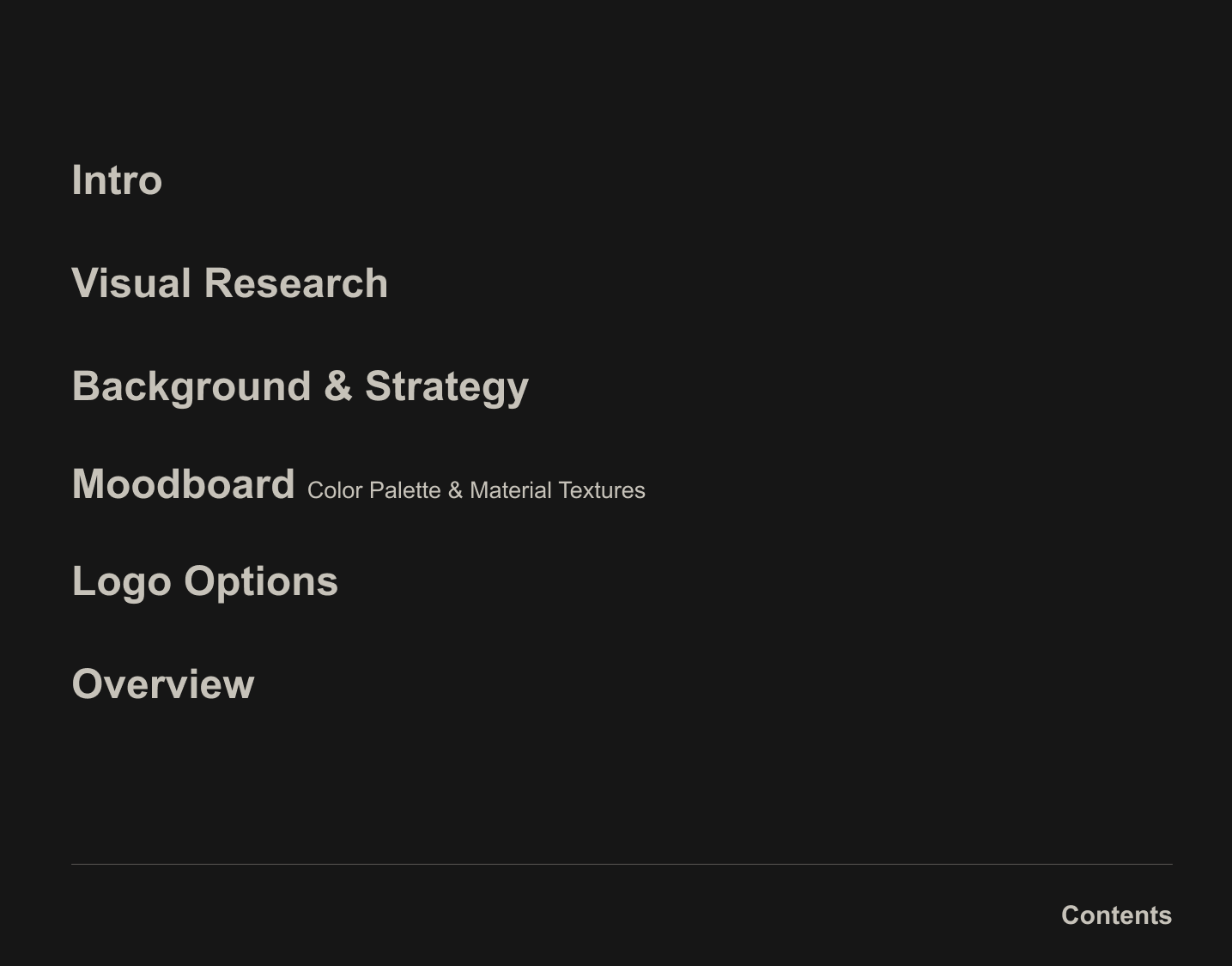
Task: Click the ampersand in Background & Strategy
Action: pyautogui.click(x=338, y=386)
